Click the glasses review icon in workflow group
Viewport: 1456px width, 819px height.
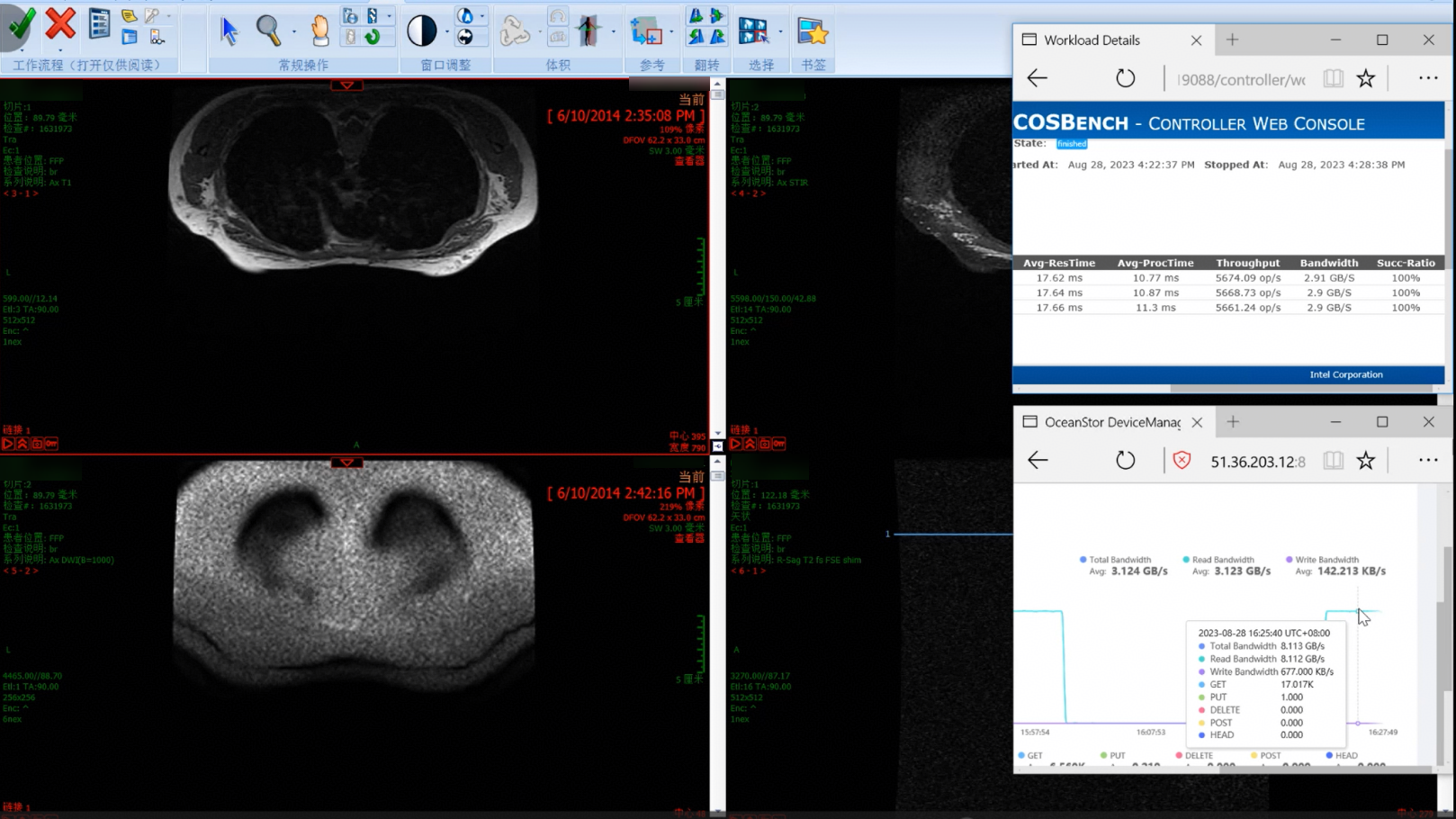[x=157, y=37]
